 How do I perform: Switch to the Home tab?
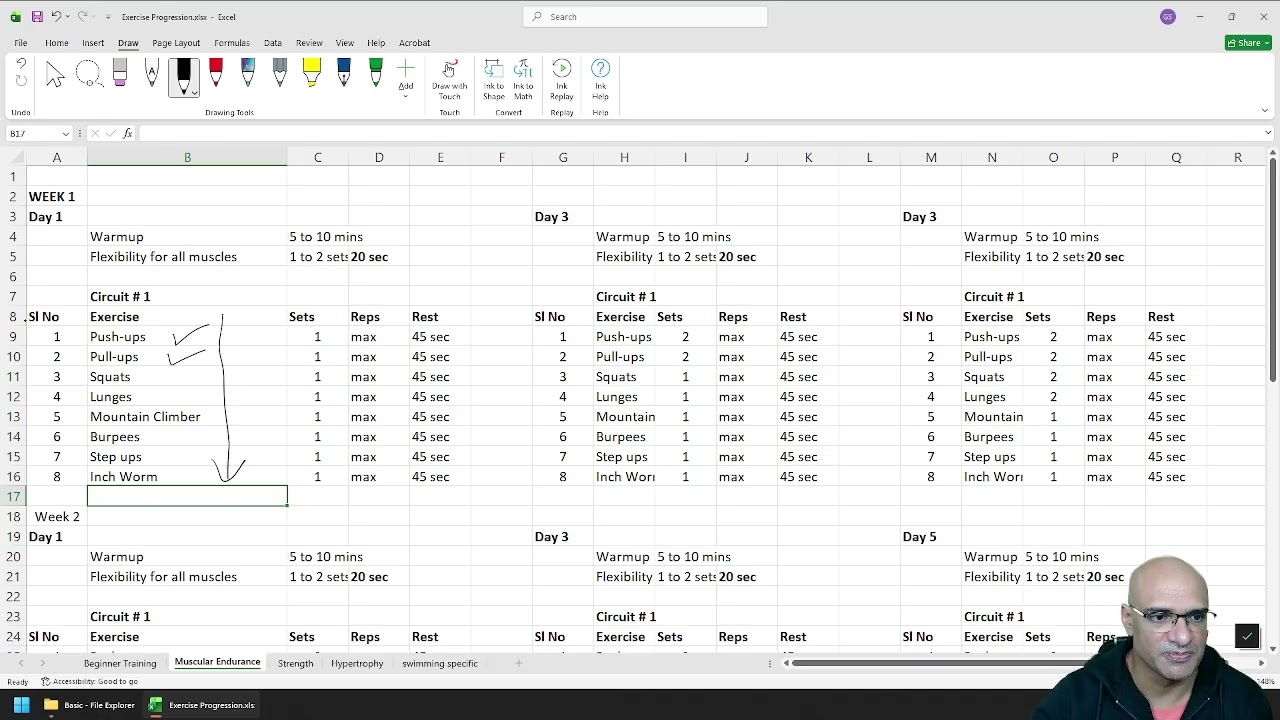click(57, 43)
